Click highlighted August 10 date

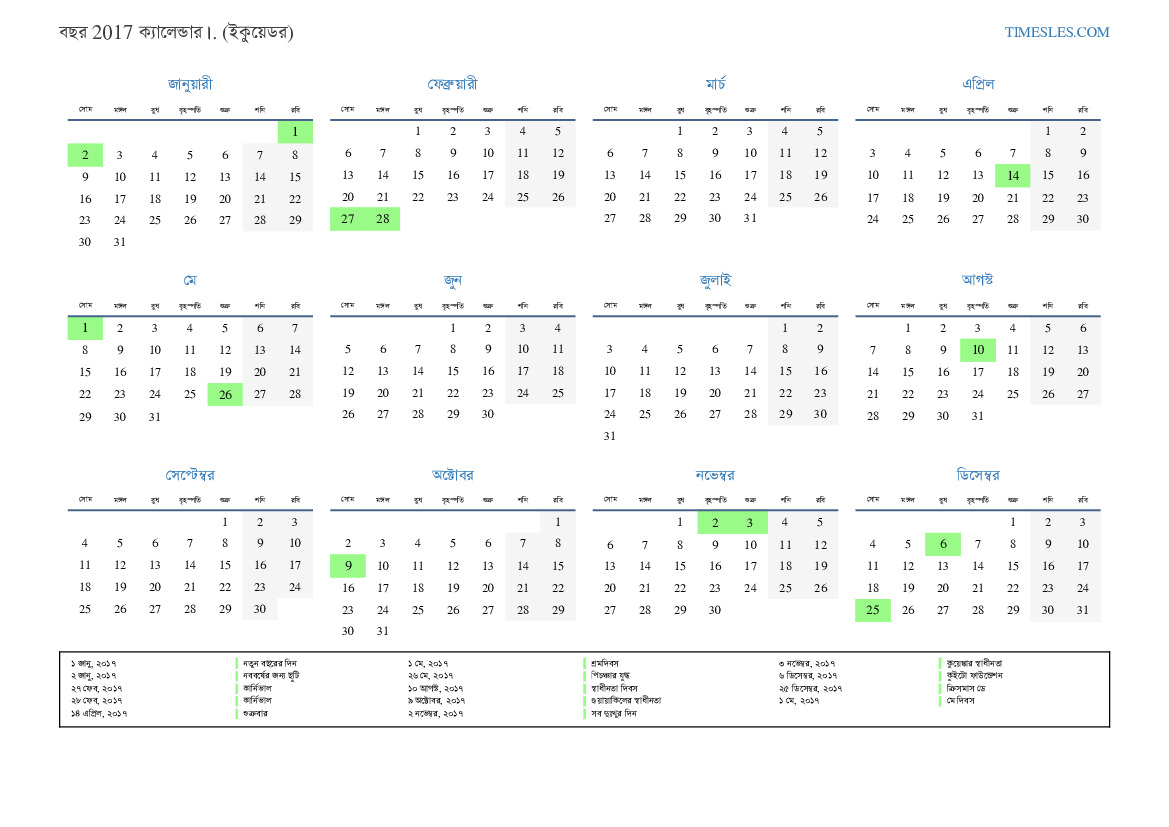pyautogui.click(x=977, y=350)
